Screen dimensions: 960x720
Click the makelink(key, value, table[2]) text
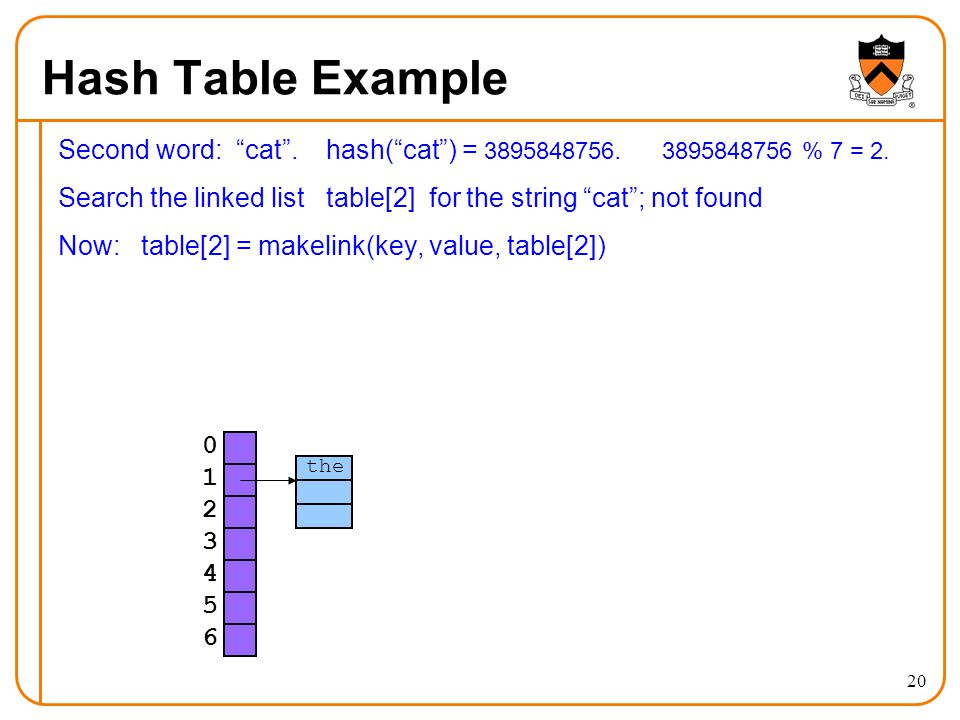tap(432, 246)
